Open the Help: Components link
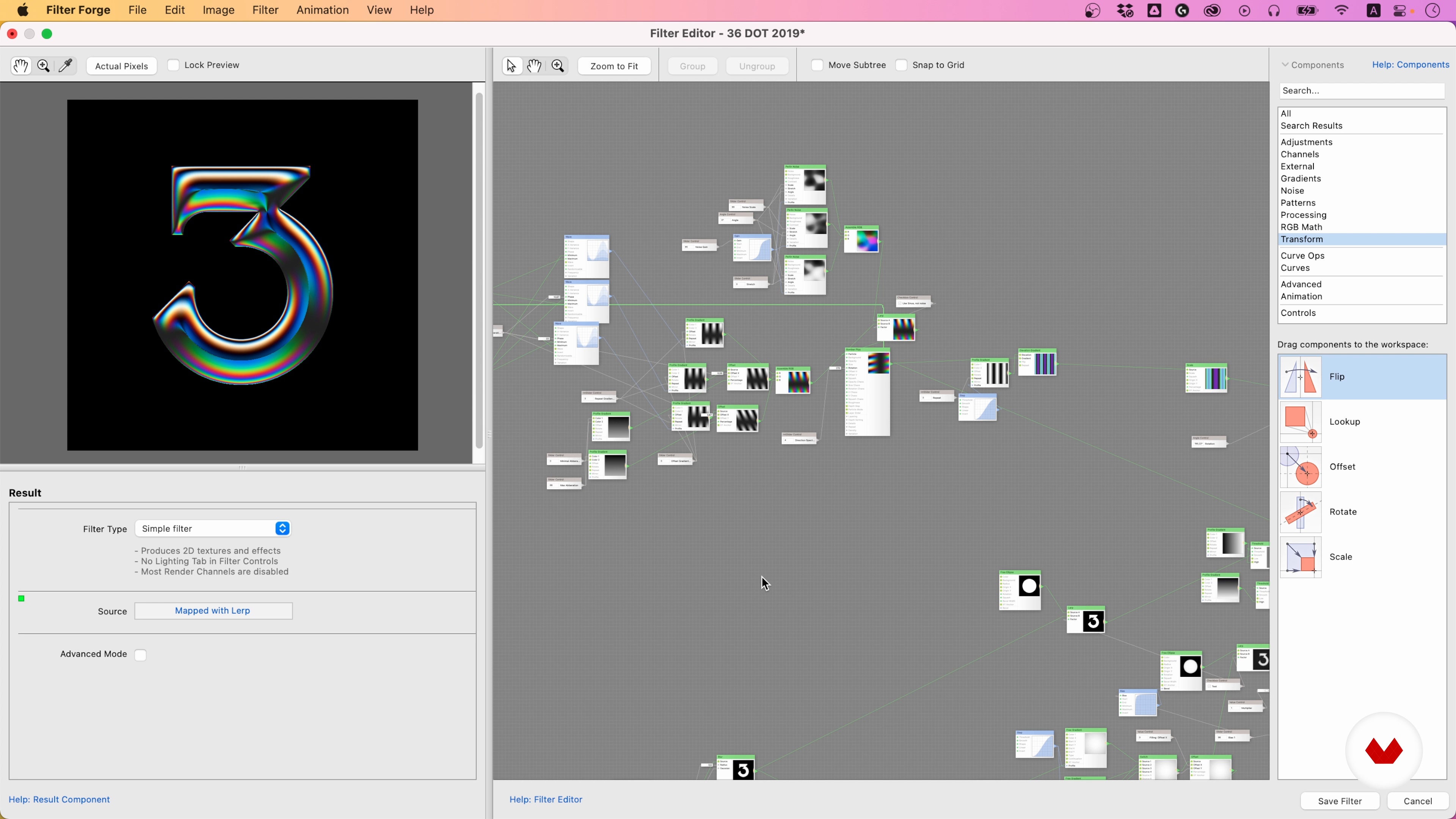This screenshot has height=819, width=1456. [x=1410, y=64]
